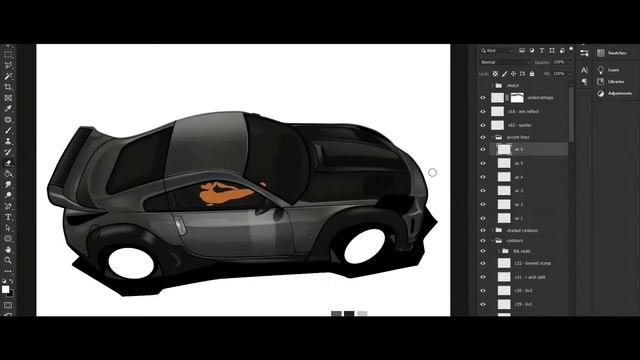
Task: Select the Magic Wand tool
Action: [x=8, y=76]
